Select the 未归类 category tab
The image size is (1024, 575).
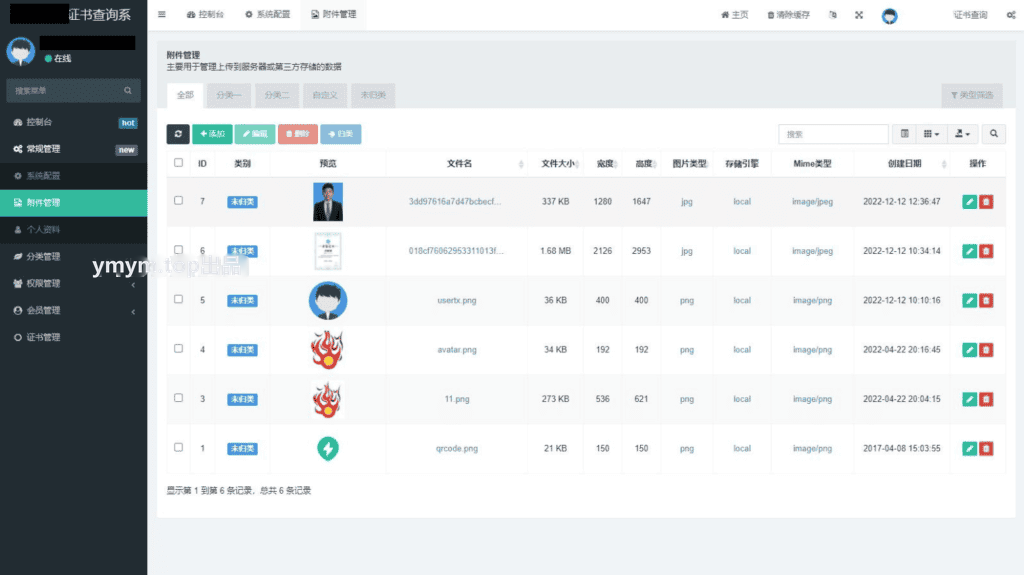(x=373, y=95)
